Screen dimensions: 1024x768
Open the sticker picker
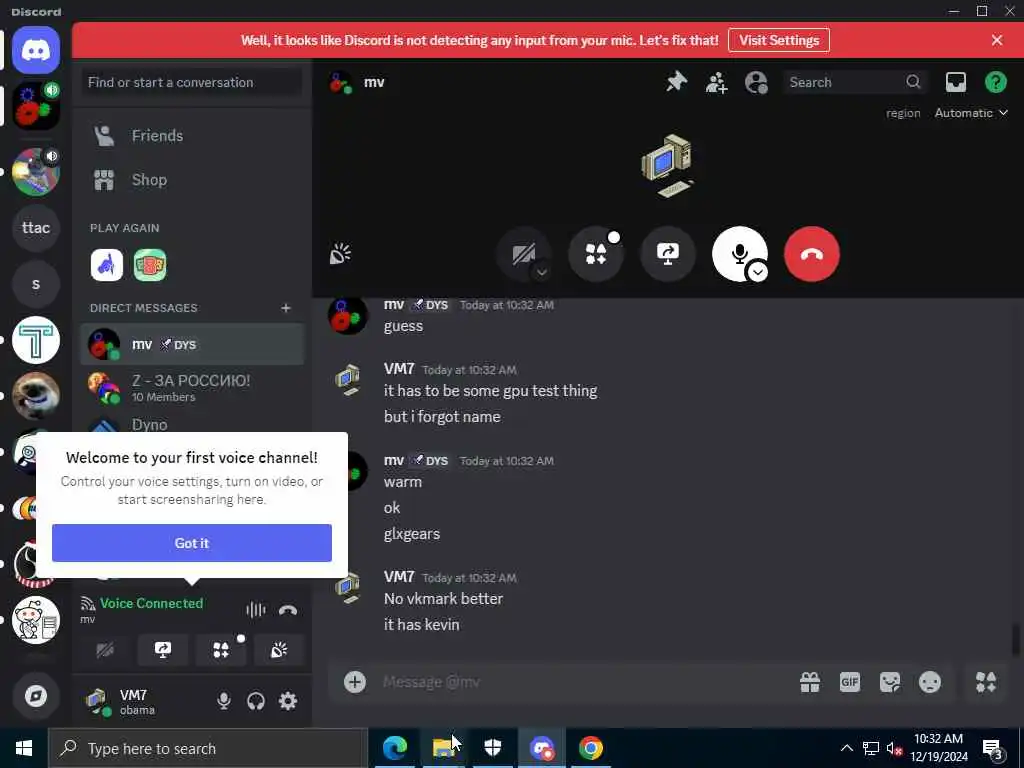coord(889,682)
